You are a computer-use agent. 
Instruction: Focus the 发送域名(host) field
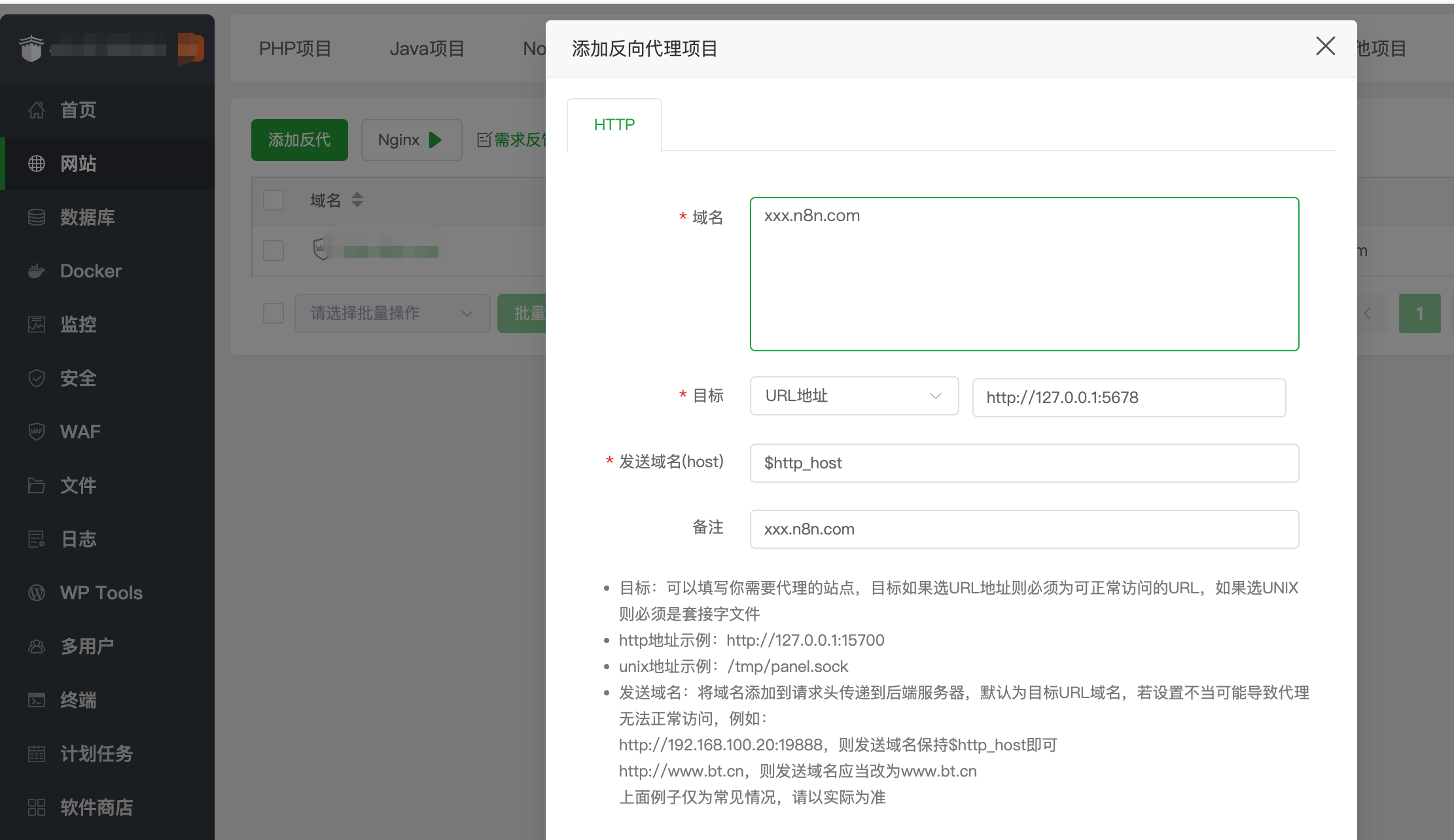click(1024, 463)
